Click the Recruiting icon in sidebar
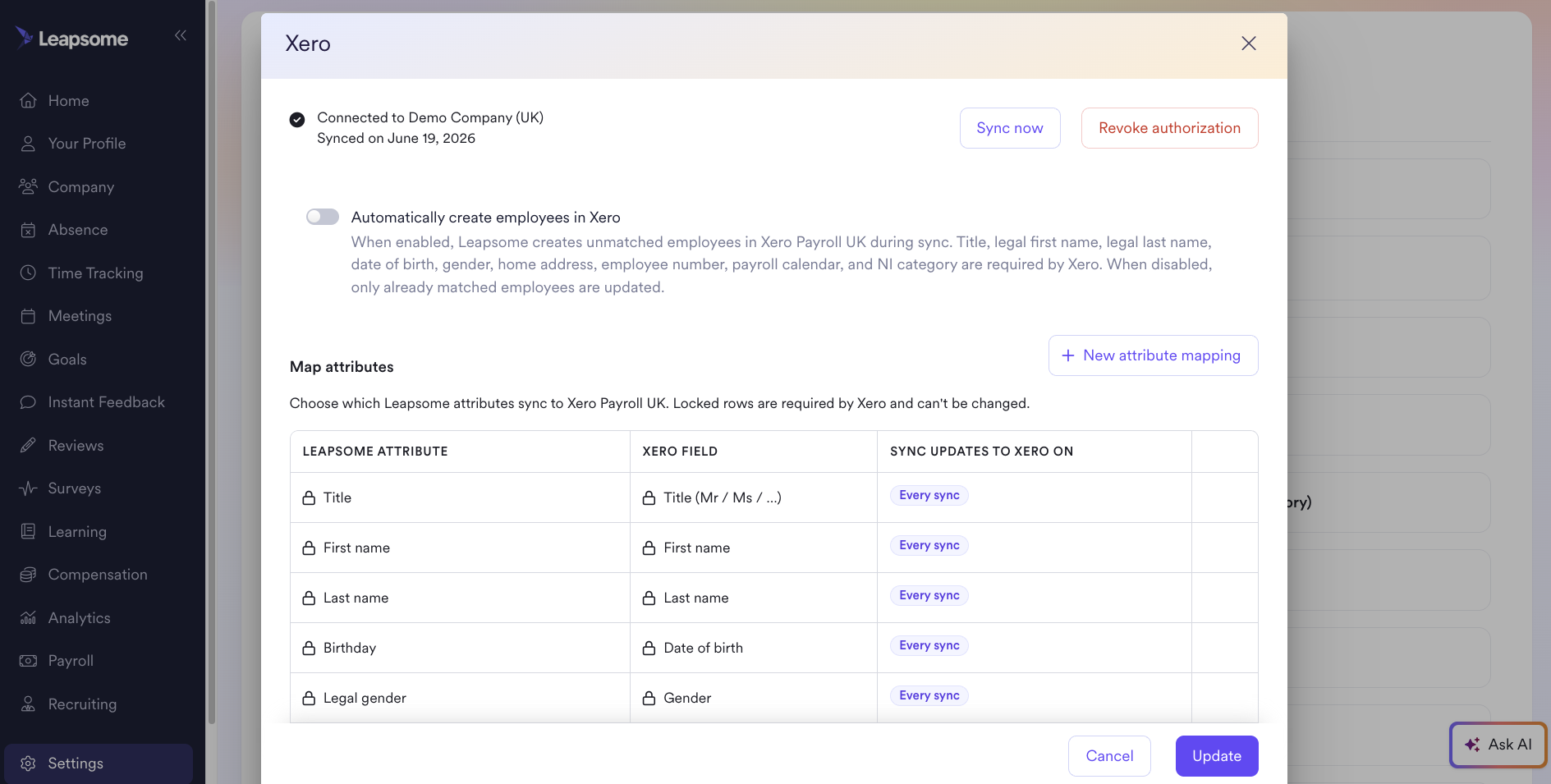Image resolution: width=1551 pixels, height=784 pixels. coord(28,704)
